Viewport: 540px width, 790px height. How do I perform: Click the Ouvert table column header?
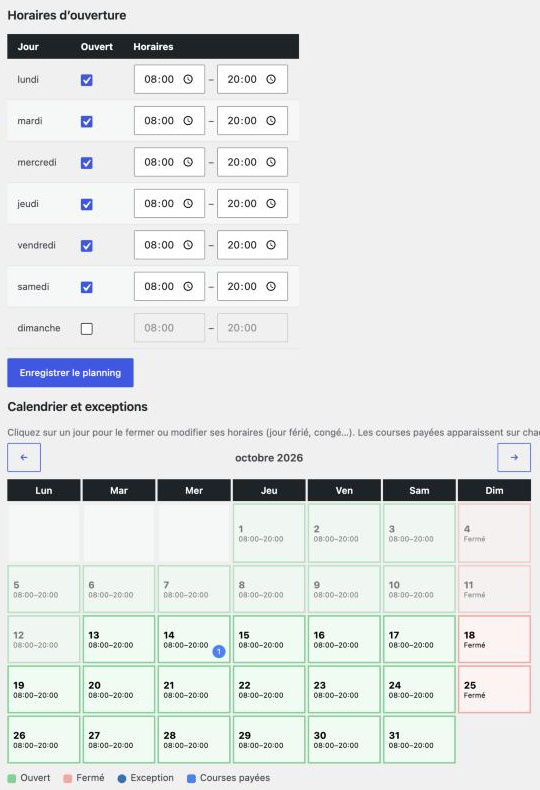(x=97, y=46)
